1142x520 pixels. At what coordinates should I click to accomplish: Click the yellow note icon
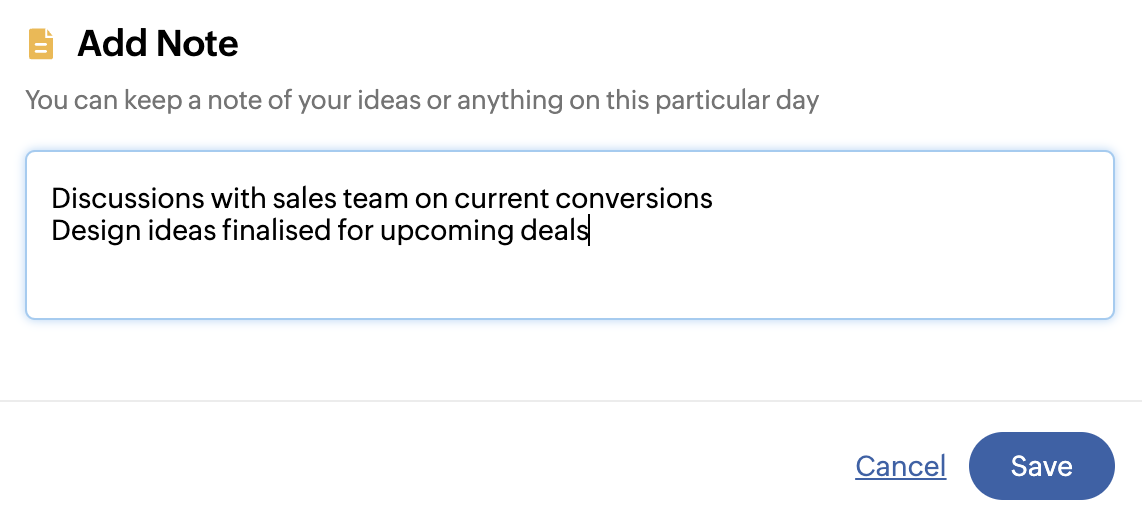pyautogui.click(x=41, y=44)
